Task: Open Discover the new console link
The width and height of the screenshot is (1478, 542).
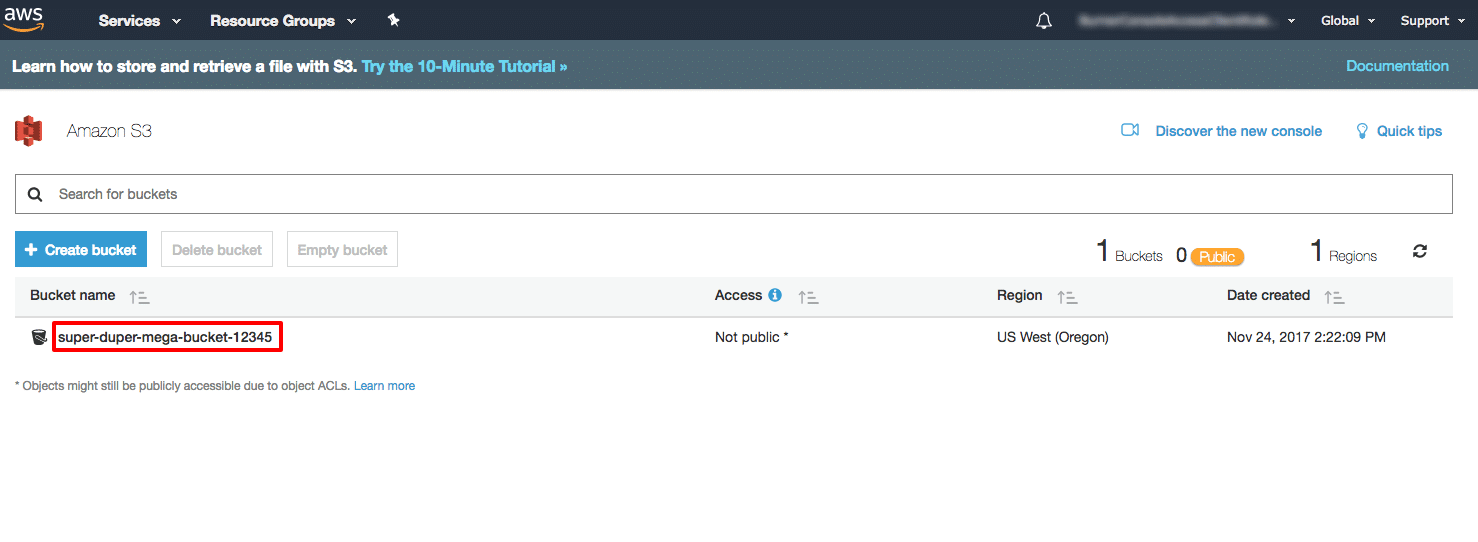Action: pos(1238,131)
